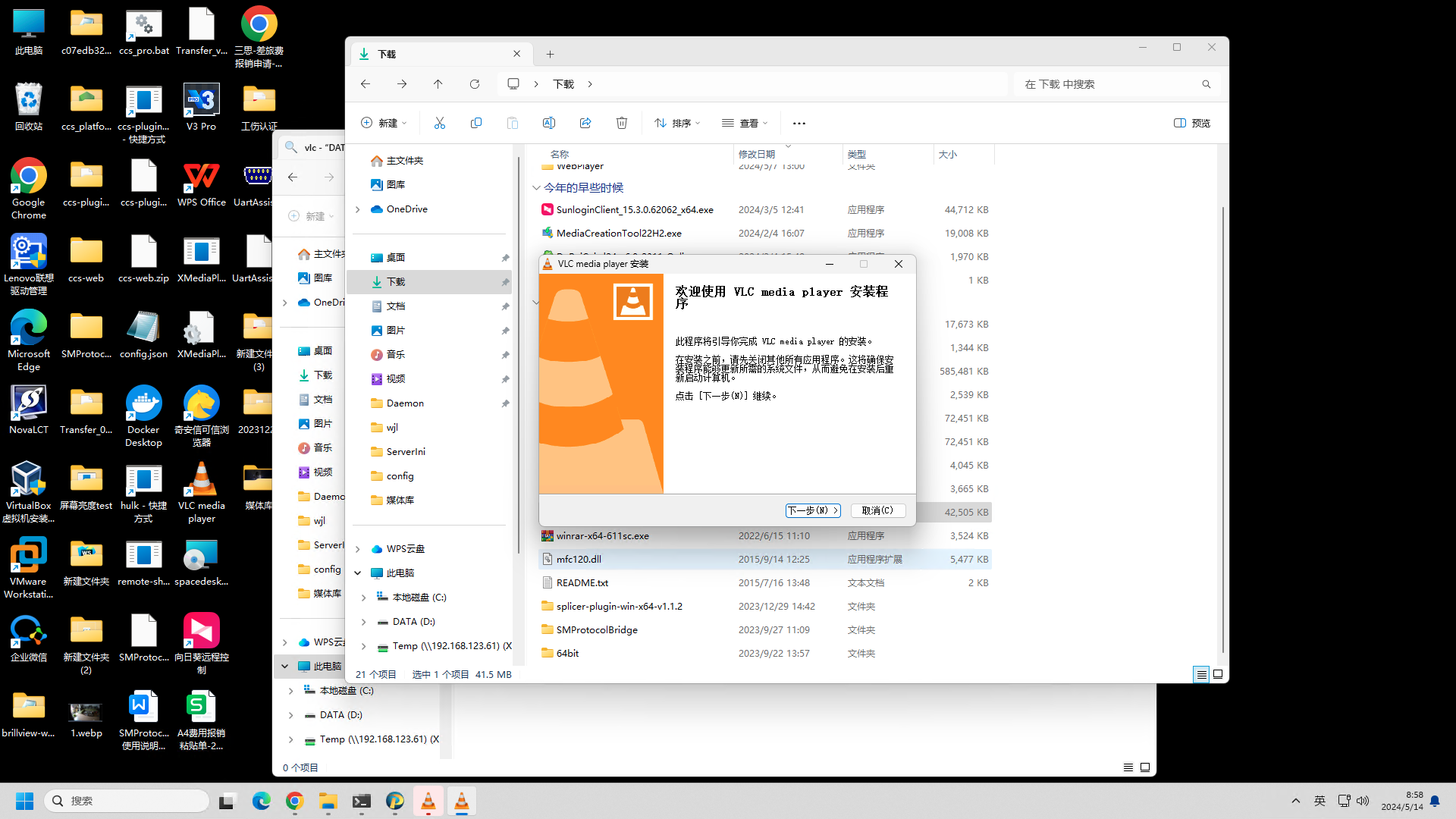Select README.txt in file list
Viewport: 1456px width, 819px height.
pos(765,583)
